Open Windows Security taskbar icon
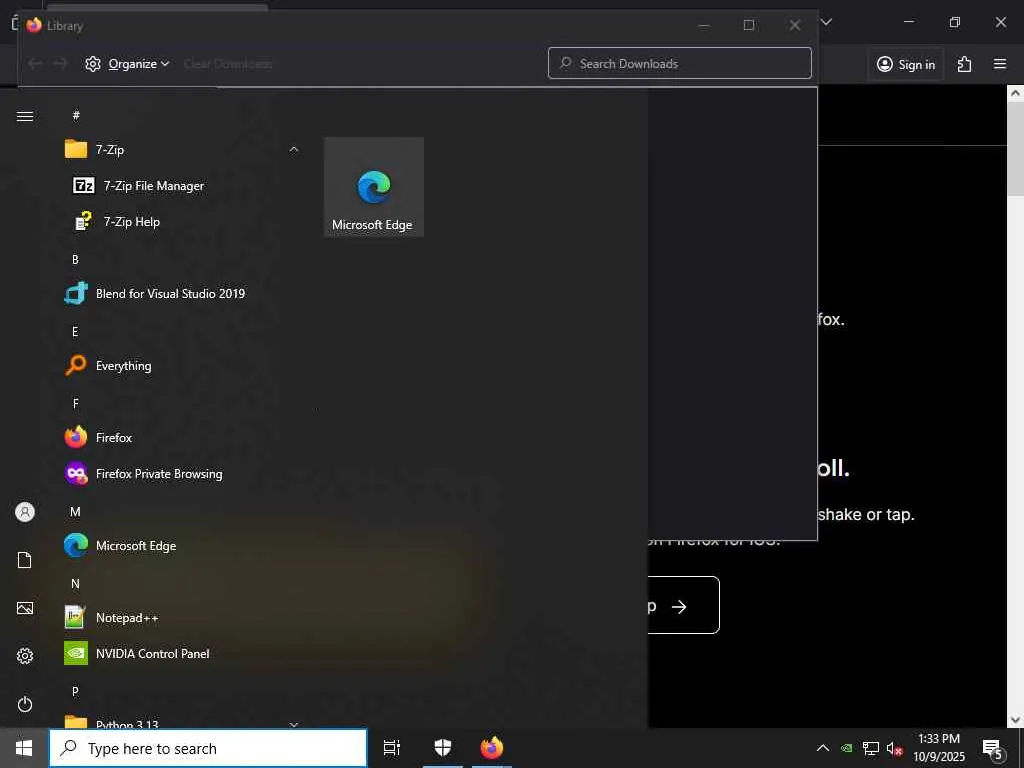The image size is (1024, 768). point(443,748)
